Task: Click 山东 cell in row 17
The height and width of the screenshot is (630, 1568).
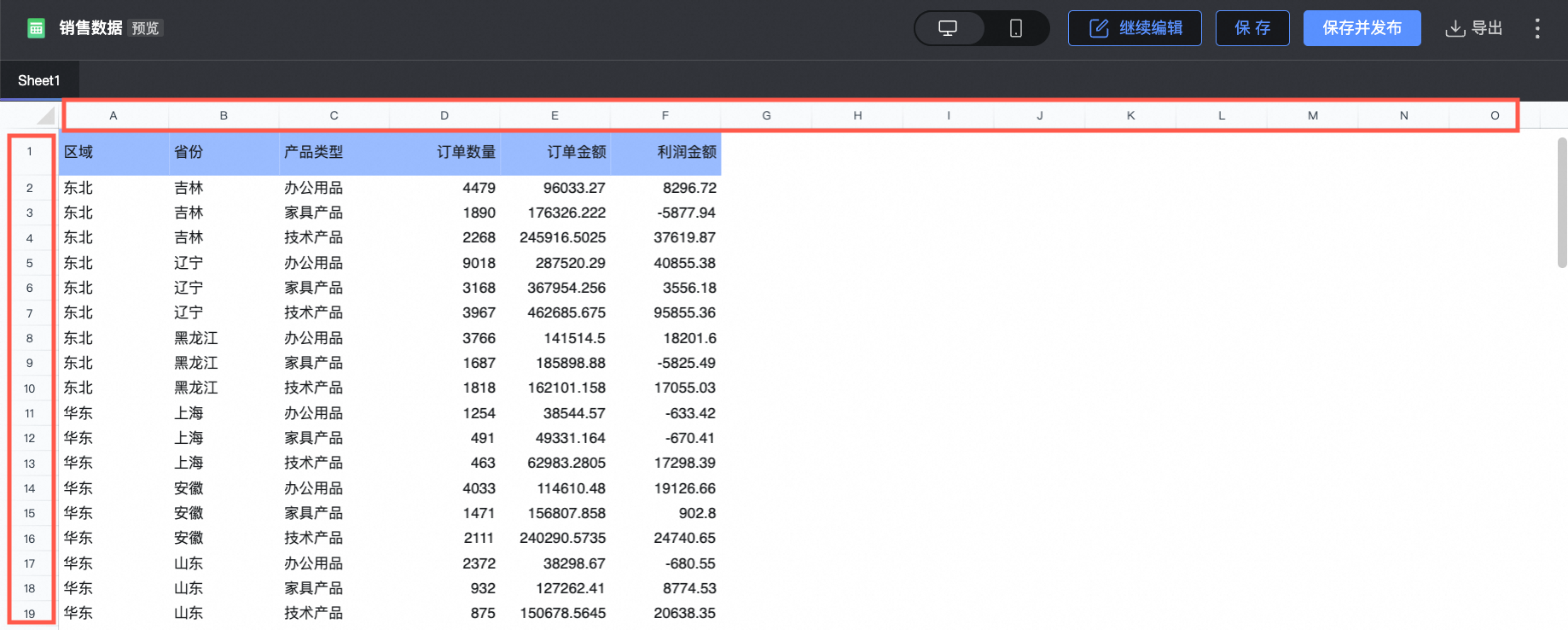Action: tap(224, 563)
